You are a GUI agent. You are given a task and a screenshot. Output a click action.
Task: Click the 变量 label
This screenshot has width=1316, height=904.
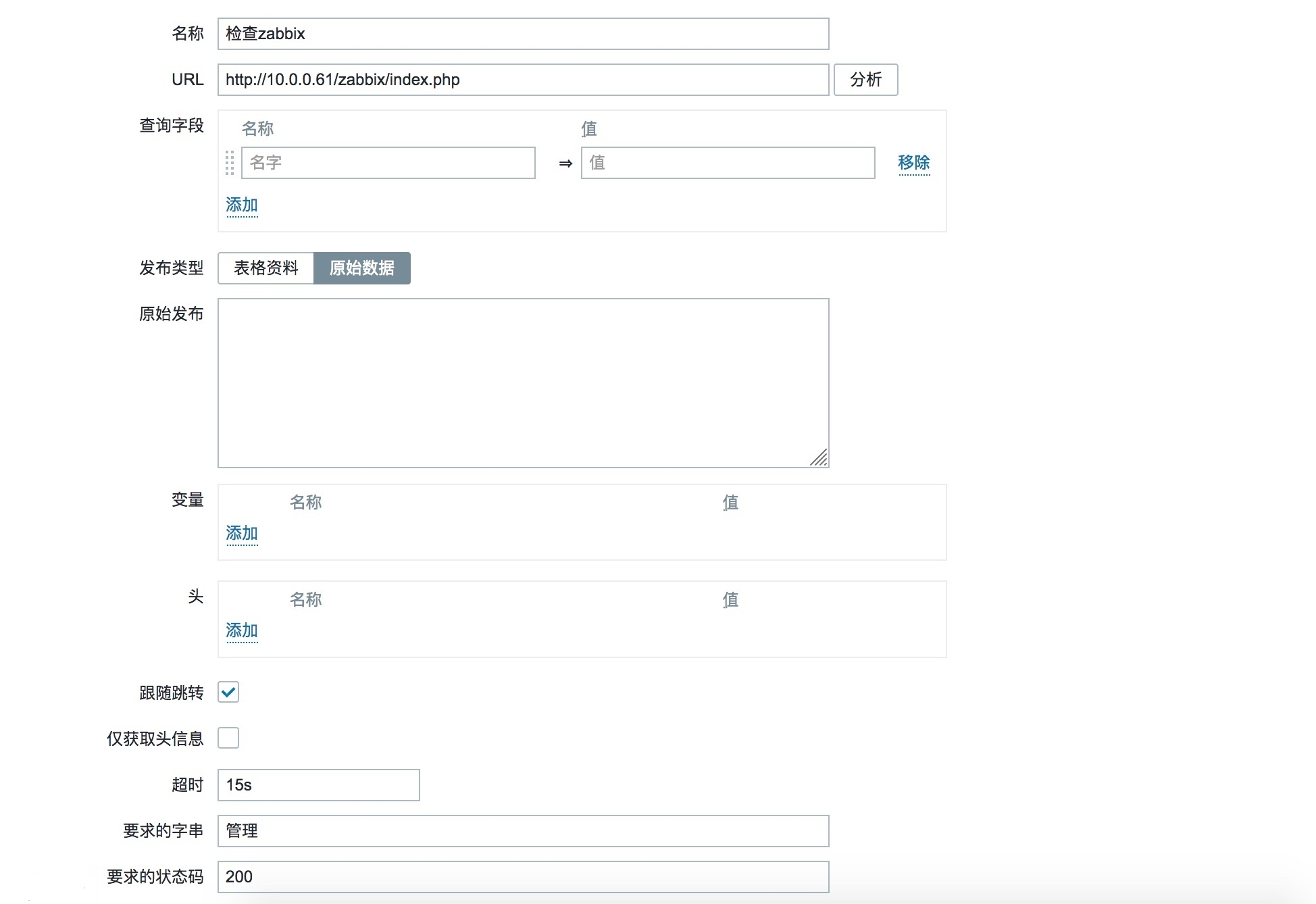[188, 500]
